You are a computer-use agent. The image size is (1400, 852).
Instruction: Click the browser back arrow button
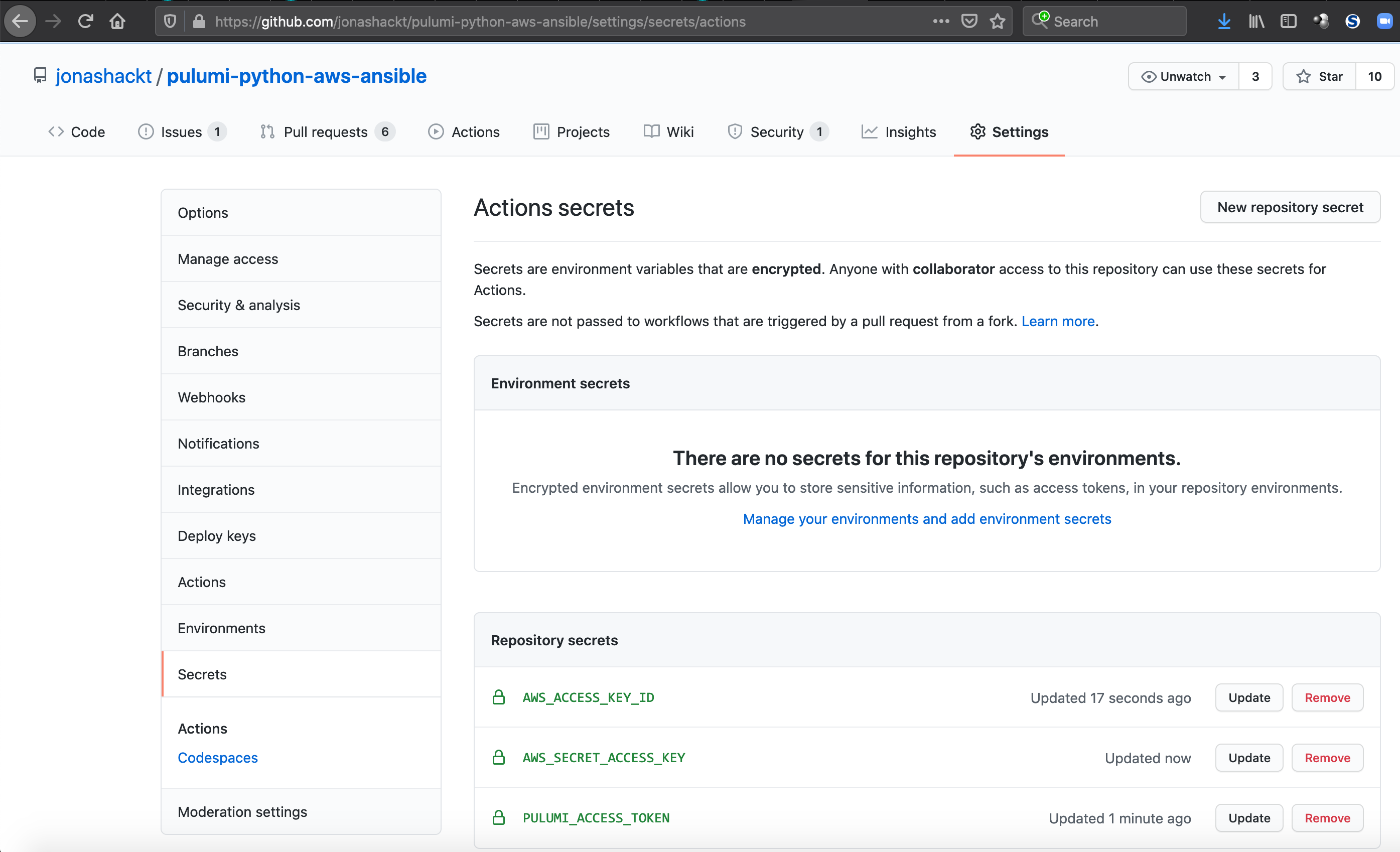click(x=21, y=22)
